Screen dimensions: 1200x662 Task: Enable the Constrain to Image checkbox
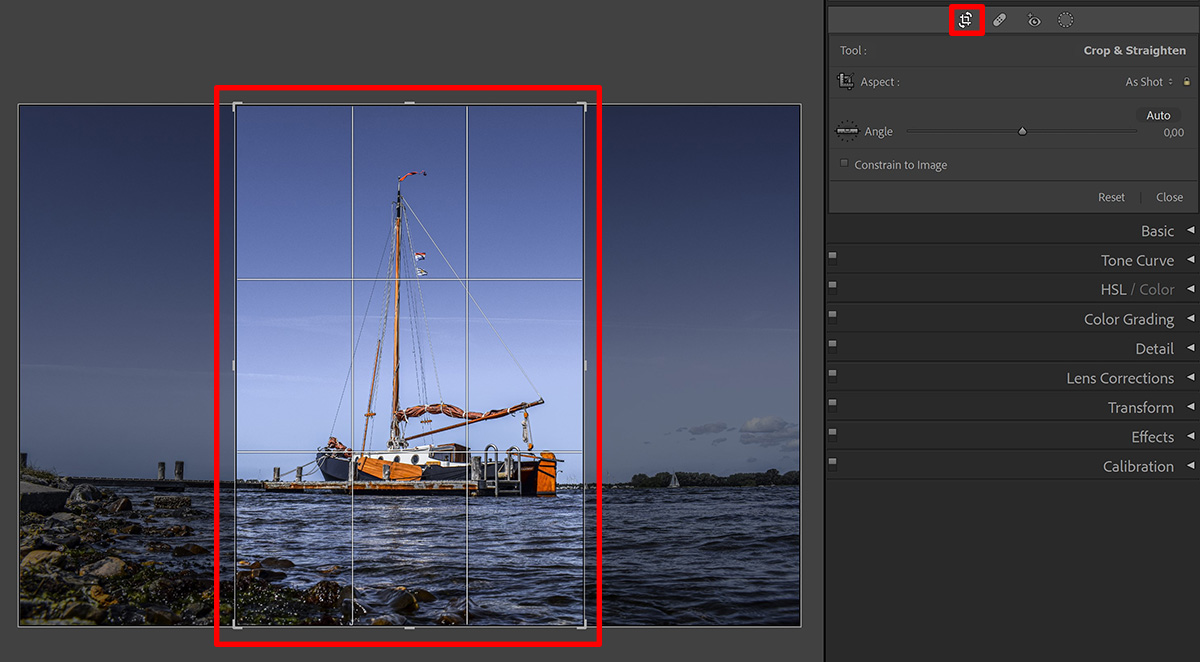tap(842, 164)
